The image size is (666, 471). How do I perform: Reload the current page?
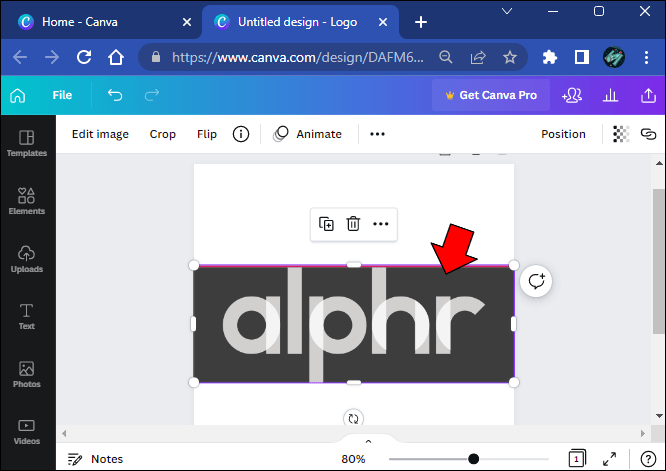(x=84, y=57)
